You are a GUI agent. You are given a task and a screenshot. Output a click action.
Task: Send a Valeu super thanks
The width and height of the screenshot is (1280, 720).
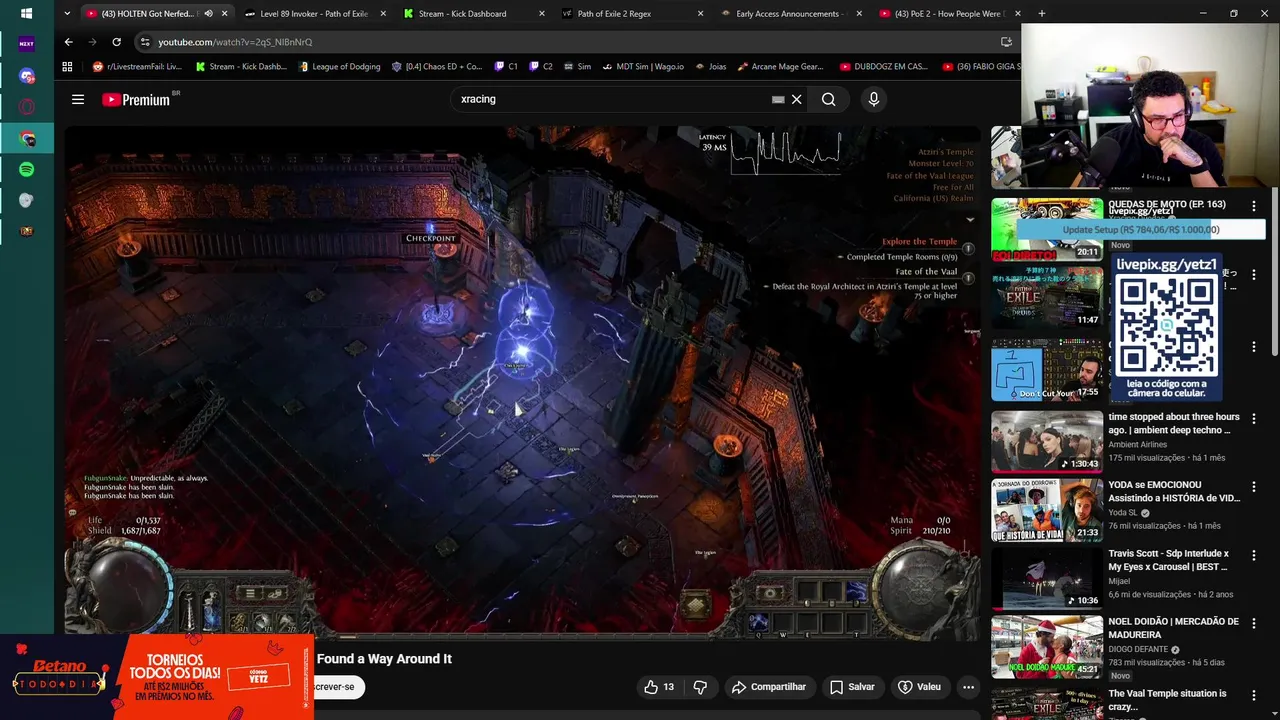[x=919, y=687]
